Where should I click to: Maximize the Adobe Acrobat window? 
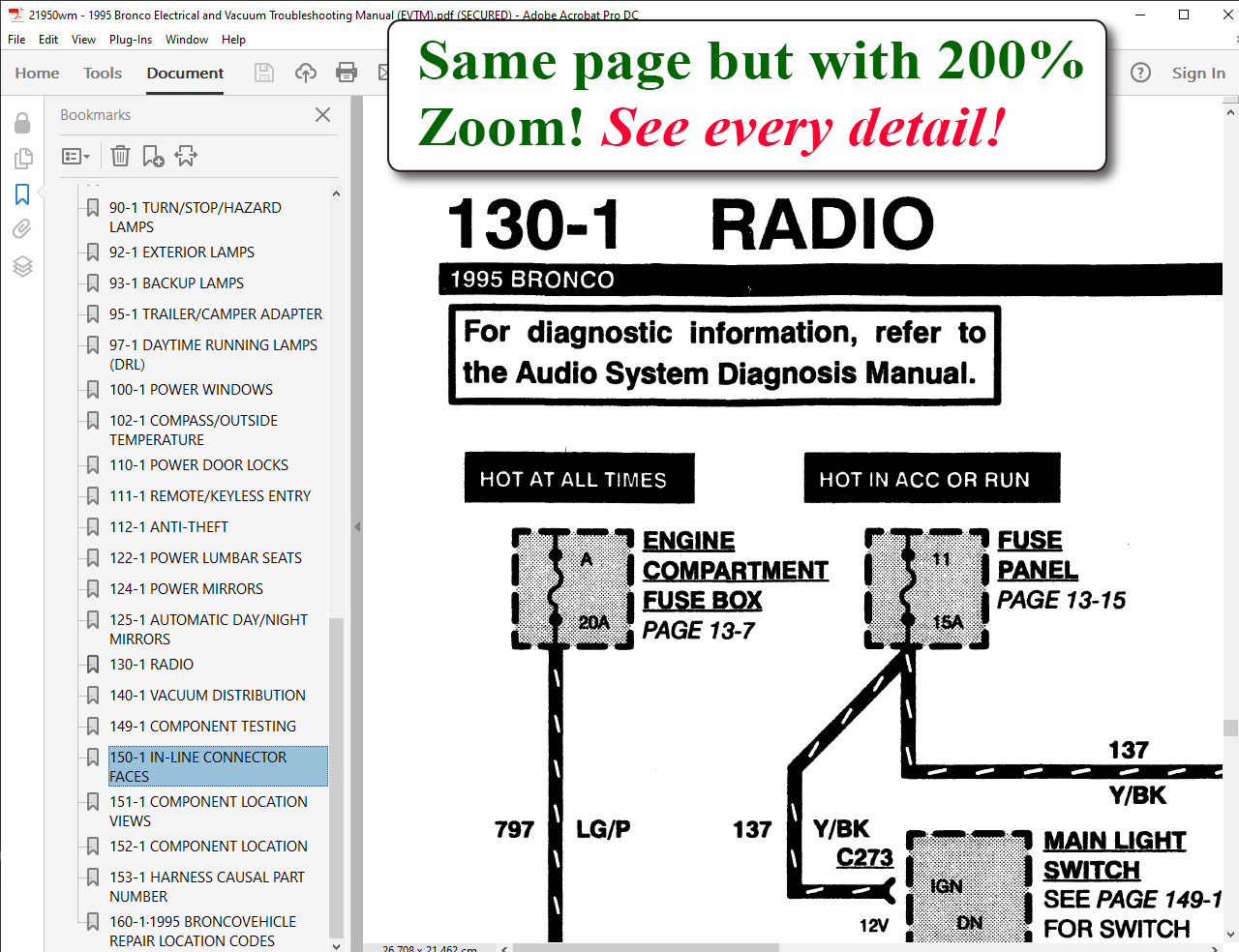click(x=1184, y=15)
